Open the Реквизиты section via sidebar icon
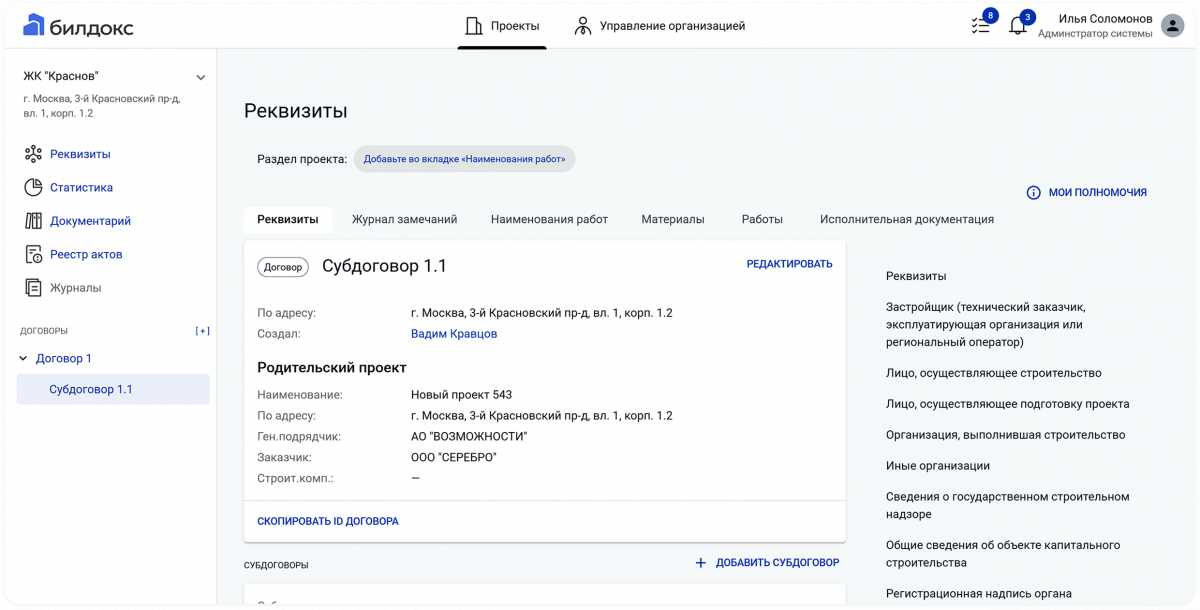 (31, 153)
